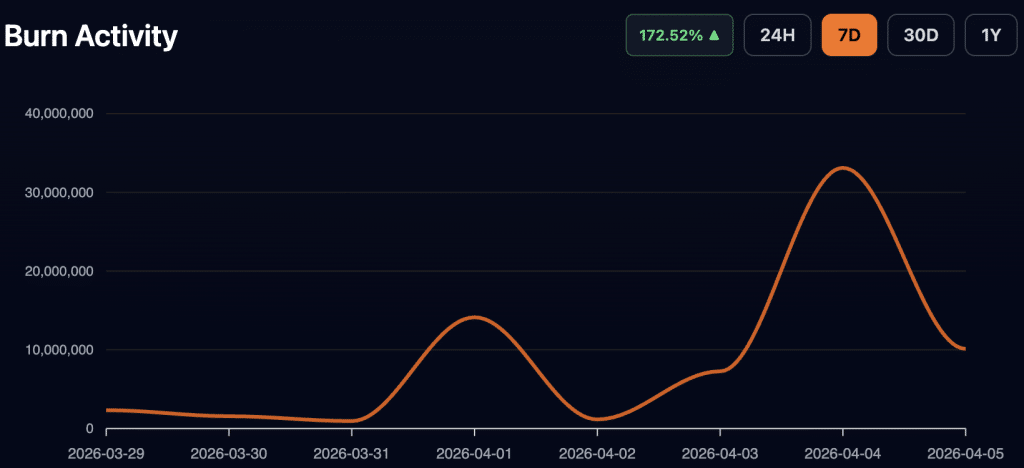This screenshot has height=468, width=1024.
Task: Click the 20,000,000 y-axis label
Action: 58,271
